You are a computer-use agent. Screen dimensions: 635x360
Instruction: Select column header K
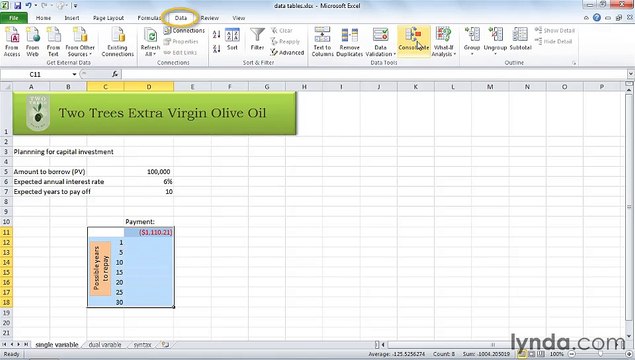click(416, 87)
